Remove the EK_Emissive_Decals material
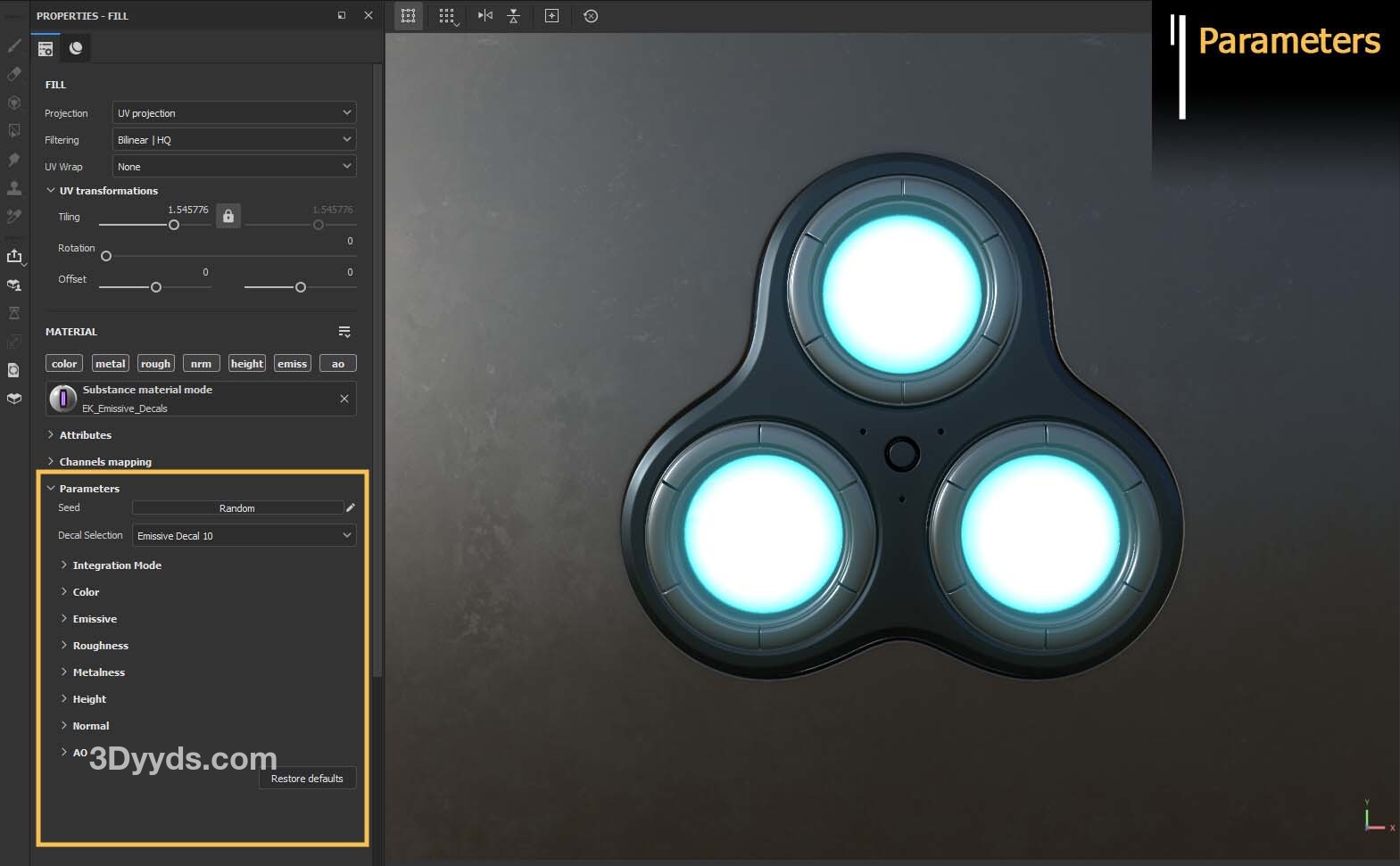This screenshot has height=866, width=1400. tap(344, 399)
